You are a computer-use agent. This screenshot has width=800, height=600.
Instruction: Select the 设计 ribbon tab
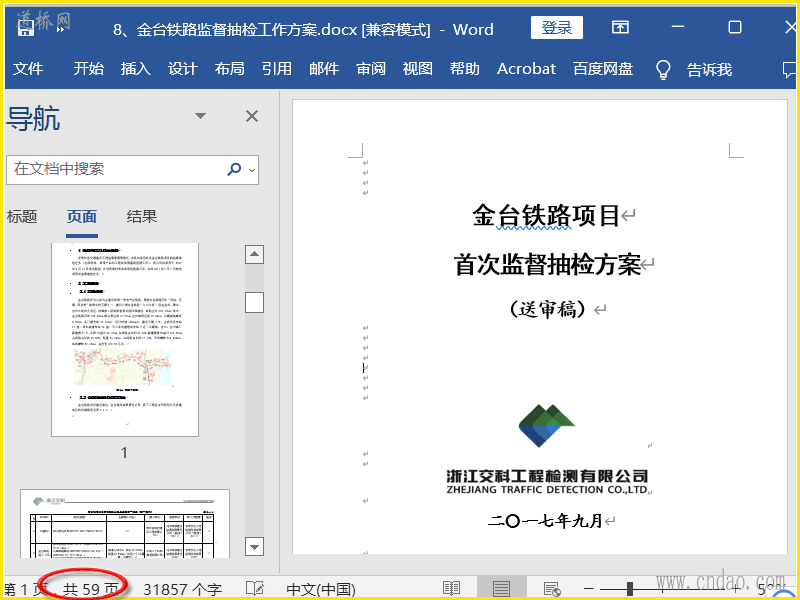click(x=183, y=69)
